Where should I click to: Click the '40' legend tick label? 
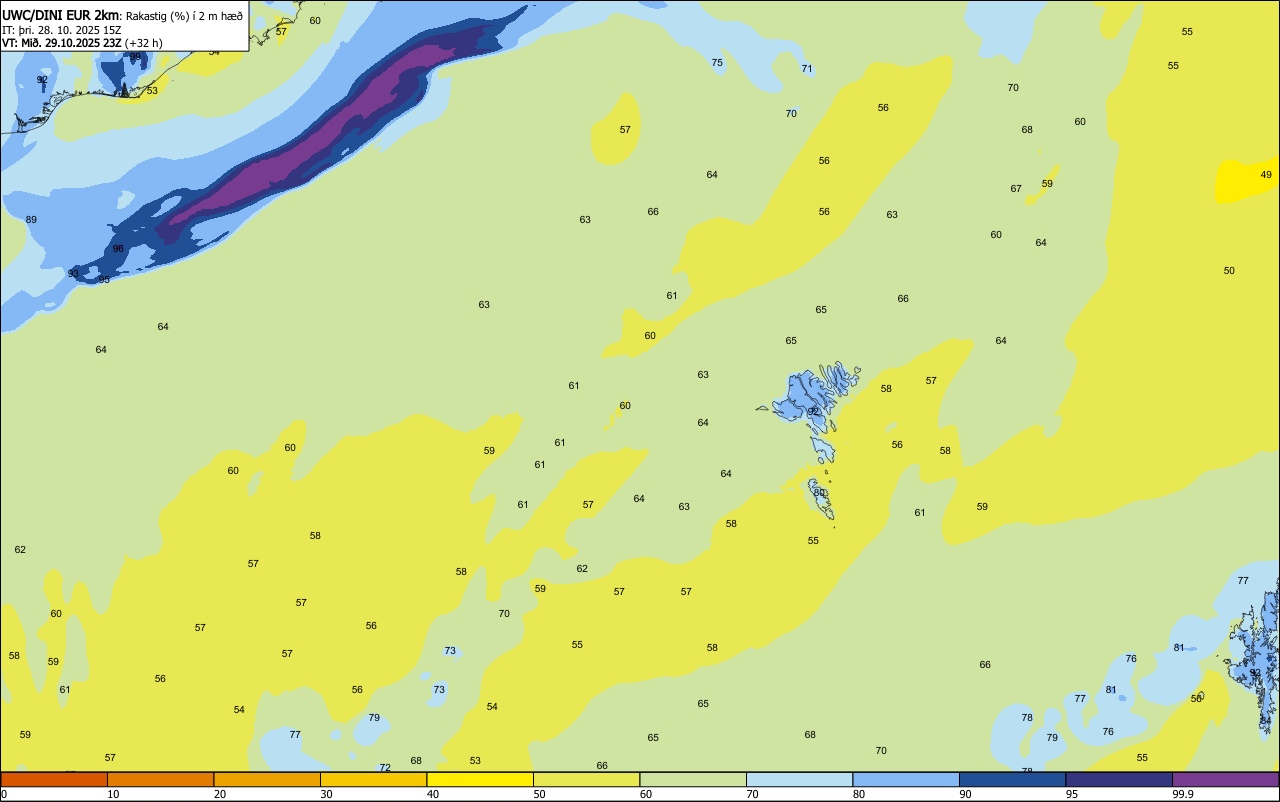pos(432,794)
